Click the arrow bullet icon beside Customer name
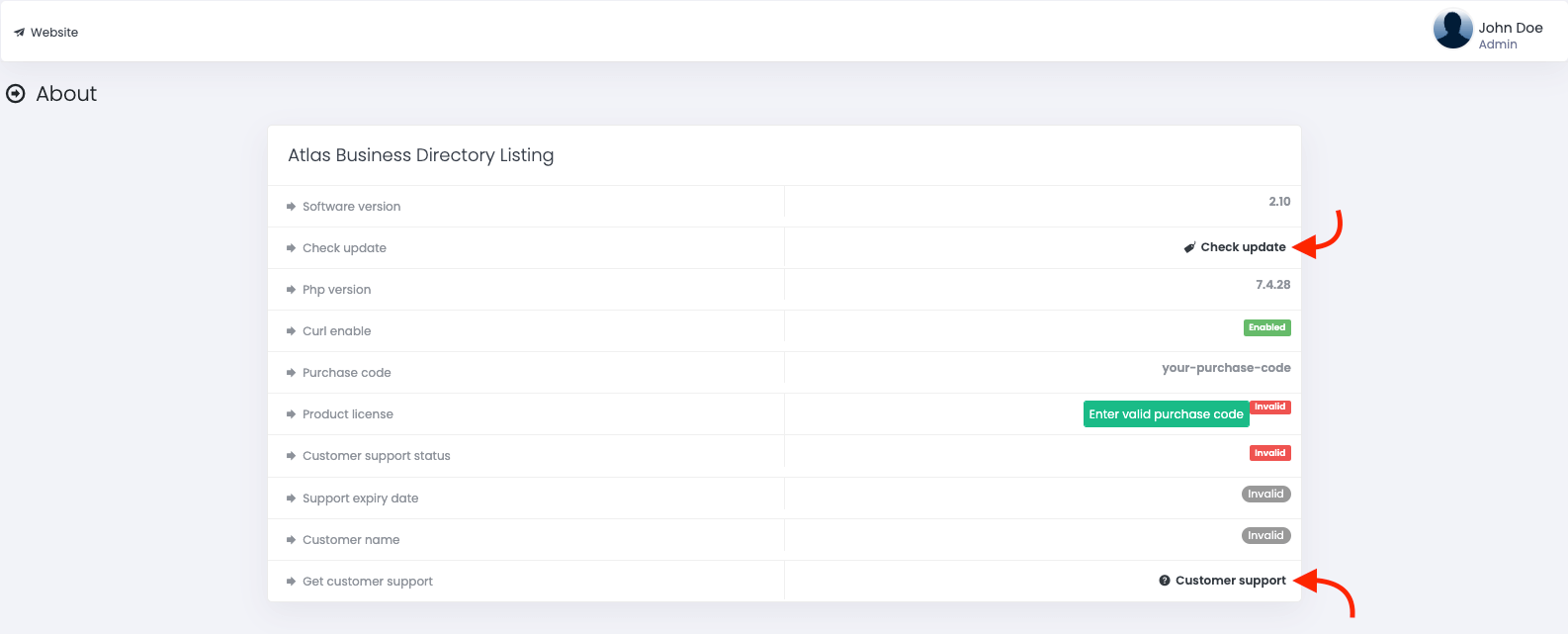Image resolution: width=1568 pixels, height=634 pixels. tap(291, 540)
